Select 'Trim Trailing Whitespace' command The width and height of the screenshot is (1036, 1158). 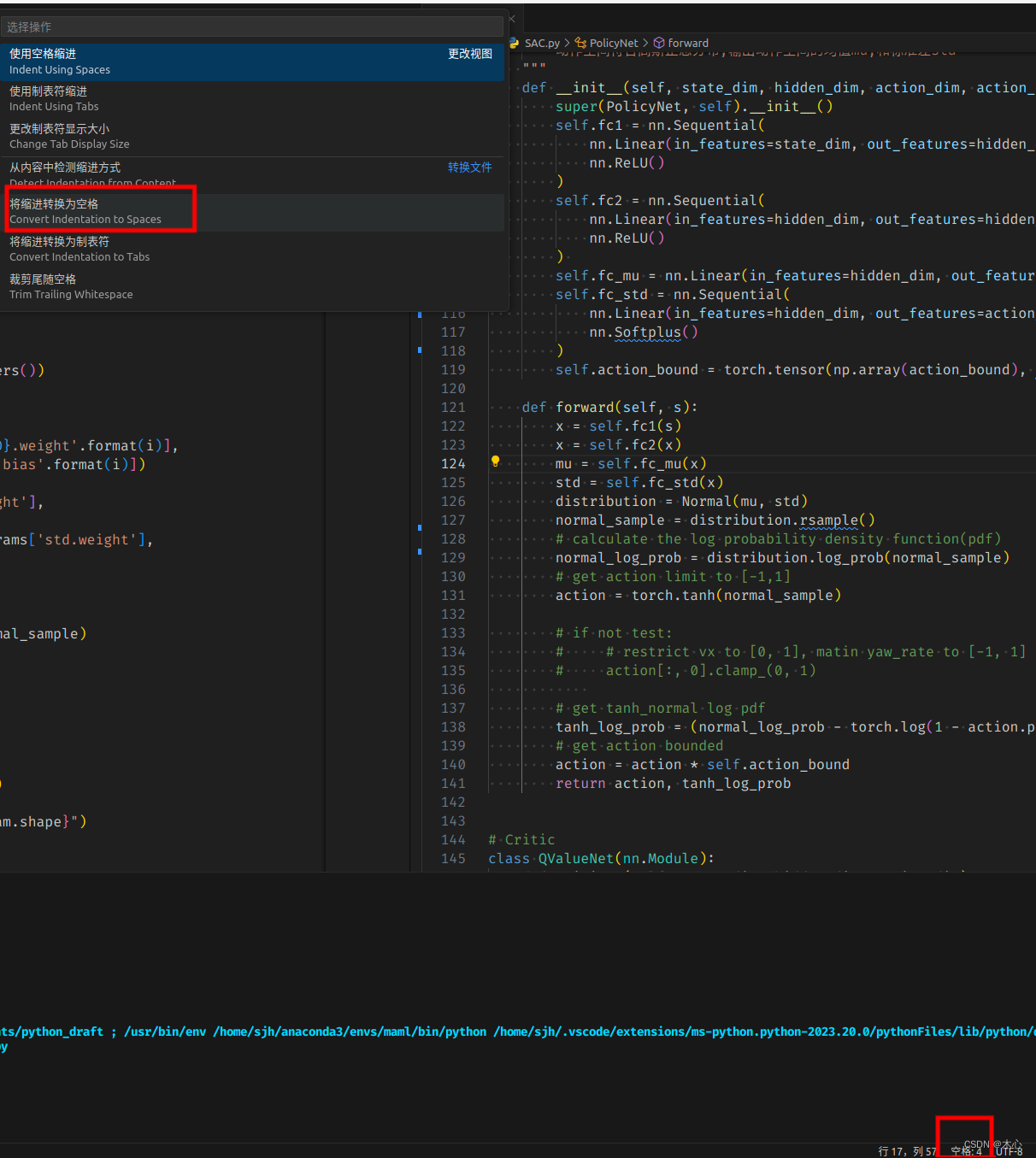(x=251, y=287)
